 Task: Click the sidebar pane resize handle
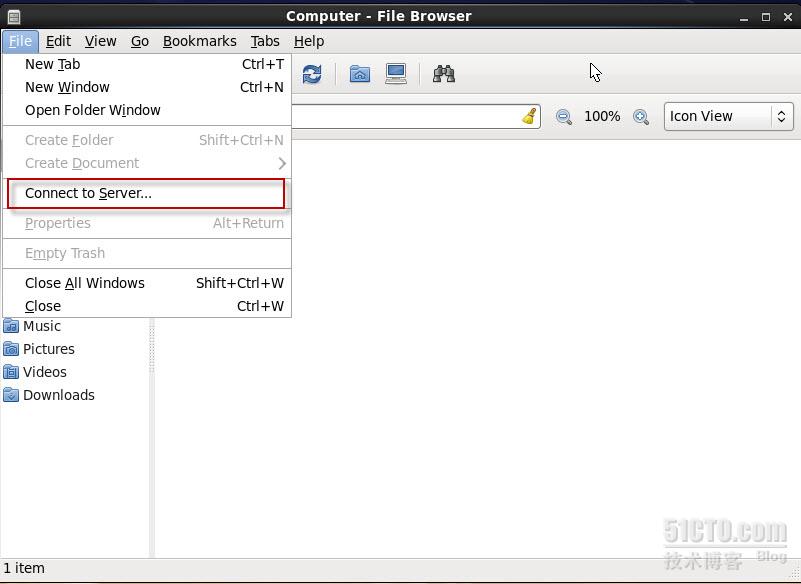pos(152,347)
